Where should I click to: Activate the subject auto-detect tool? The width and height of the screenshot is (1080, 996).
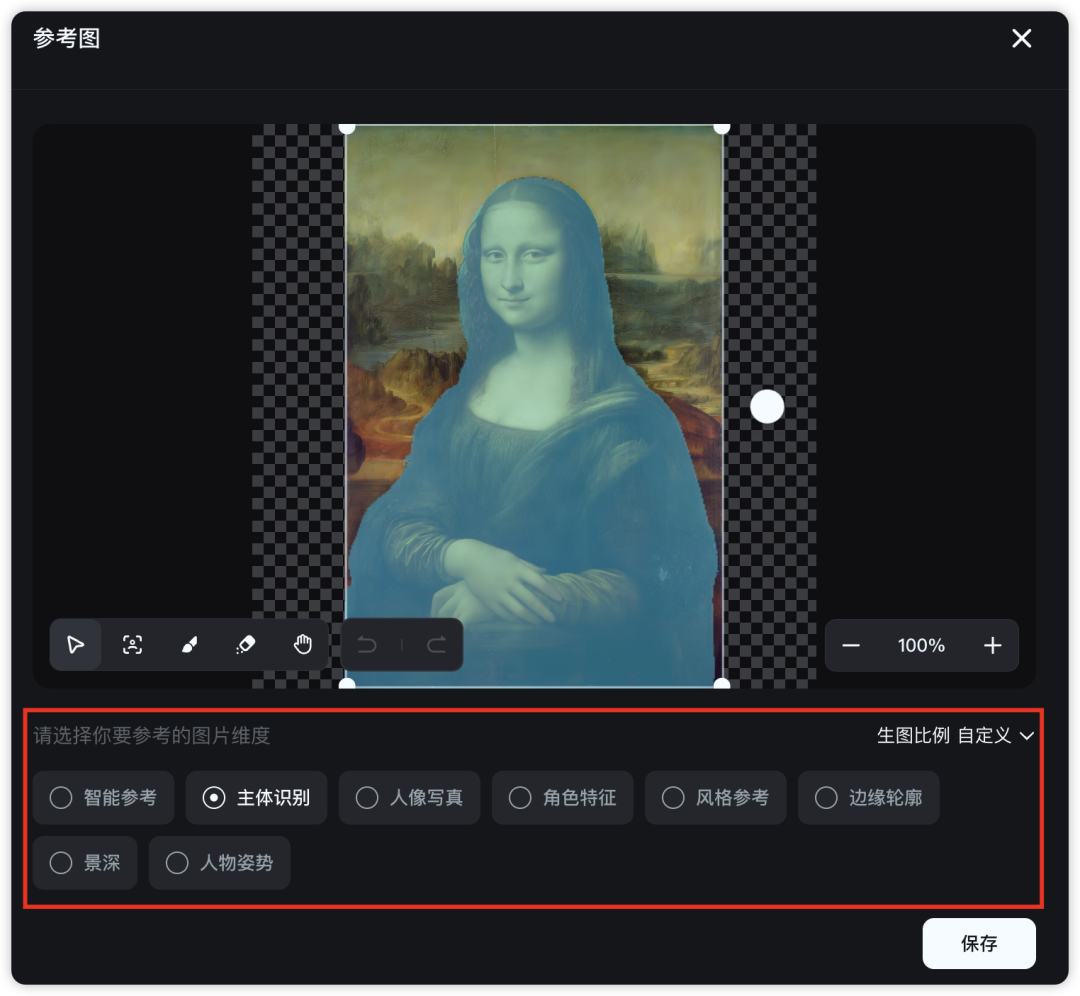click(x=132, y=645)
